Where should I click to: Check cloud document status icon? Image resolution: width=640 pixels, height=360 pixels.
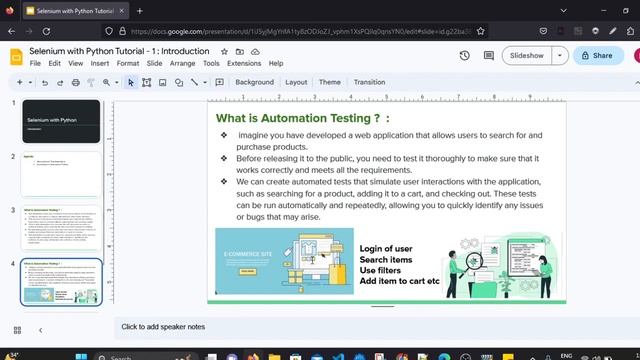point(255,52)
